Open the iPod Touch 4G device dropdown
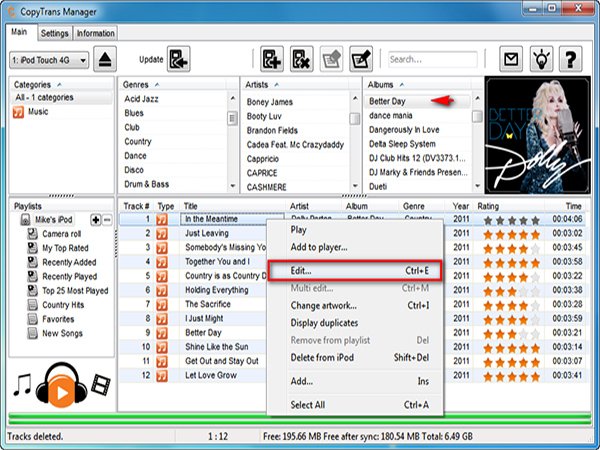Viewport: 600px width, 450px height. coord(49,60)
